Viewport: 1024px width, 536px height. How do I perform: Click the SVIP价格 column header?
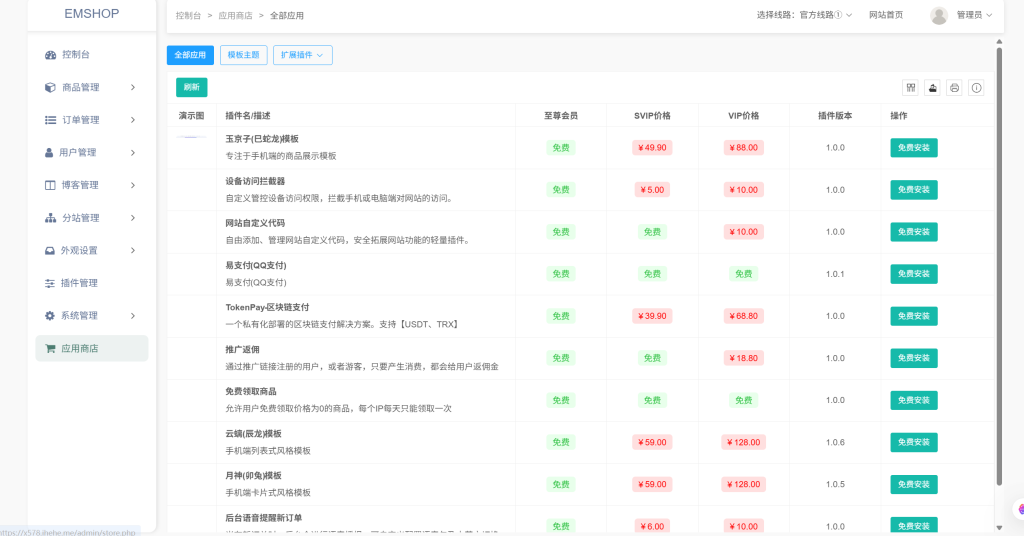[x=652, y=116]
